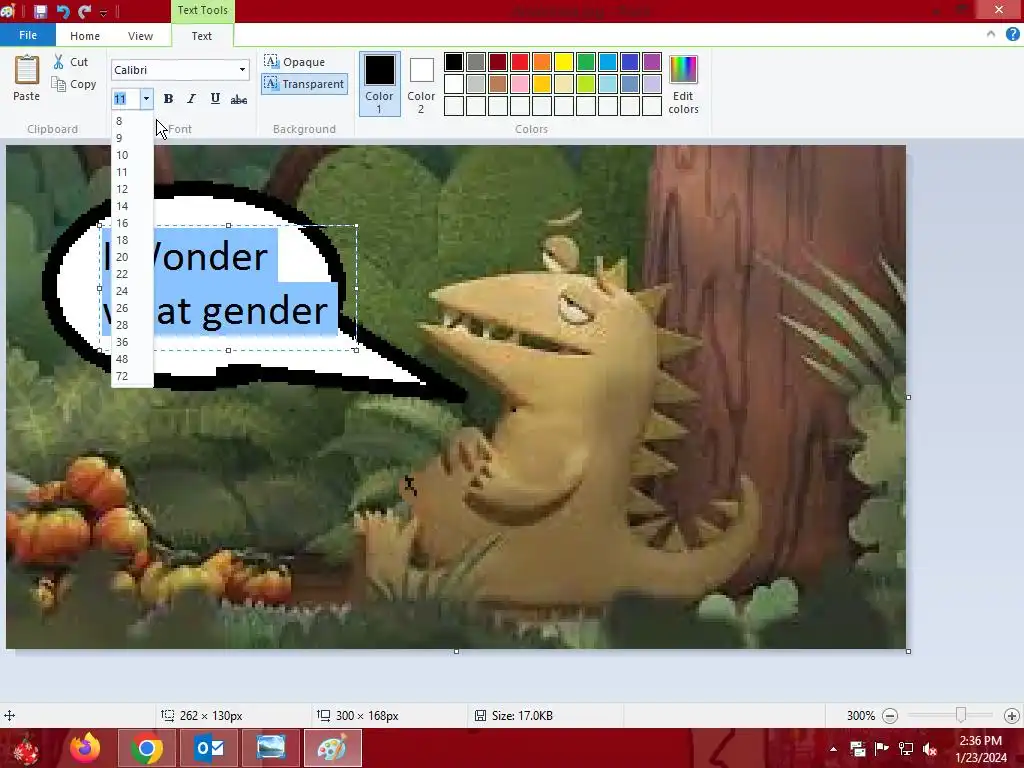Pick the yellow color swatch
This screenshot has height=768, width=1024.
564,62
